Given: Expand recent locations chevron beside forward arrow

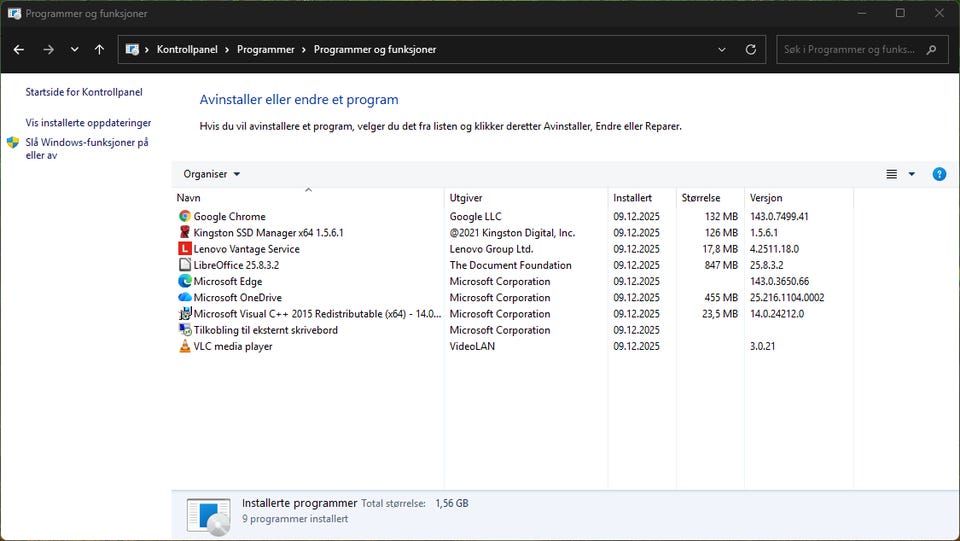Looking at the screenshot, I should (x=74, y=49).
